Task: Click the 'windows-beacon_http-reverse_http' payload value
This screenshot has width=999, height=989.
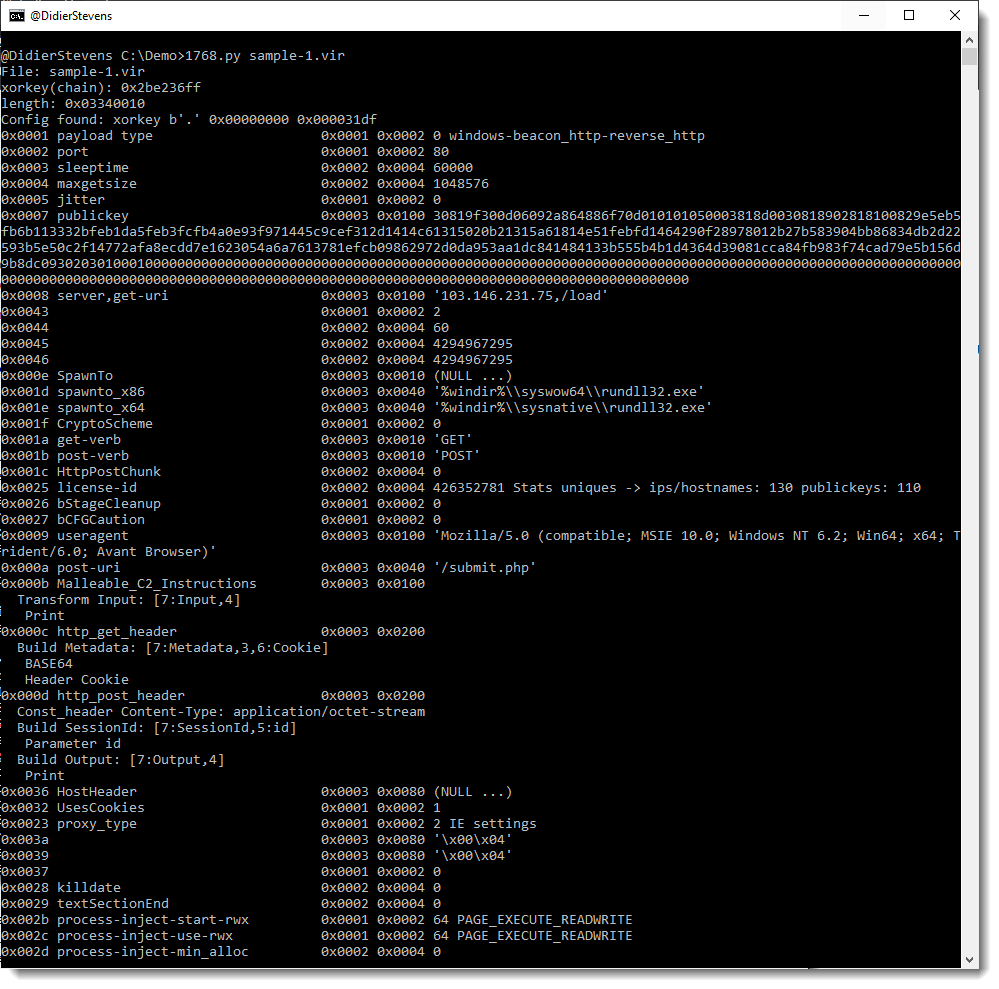Action: [576, 136]
